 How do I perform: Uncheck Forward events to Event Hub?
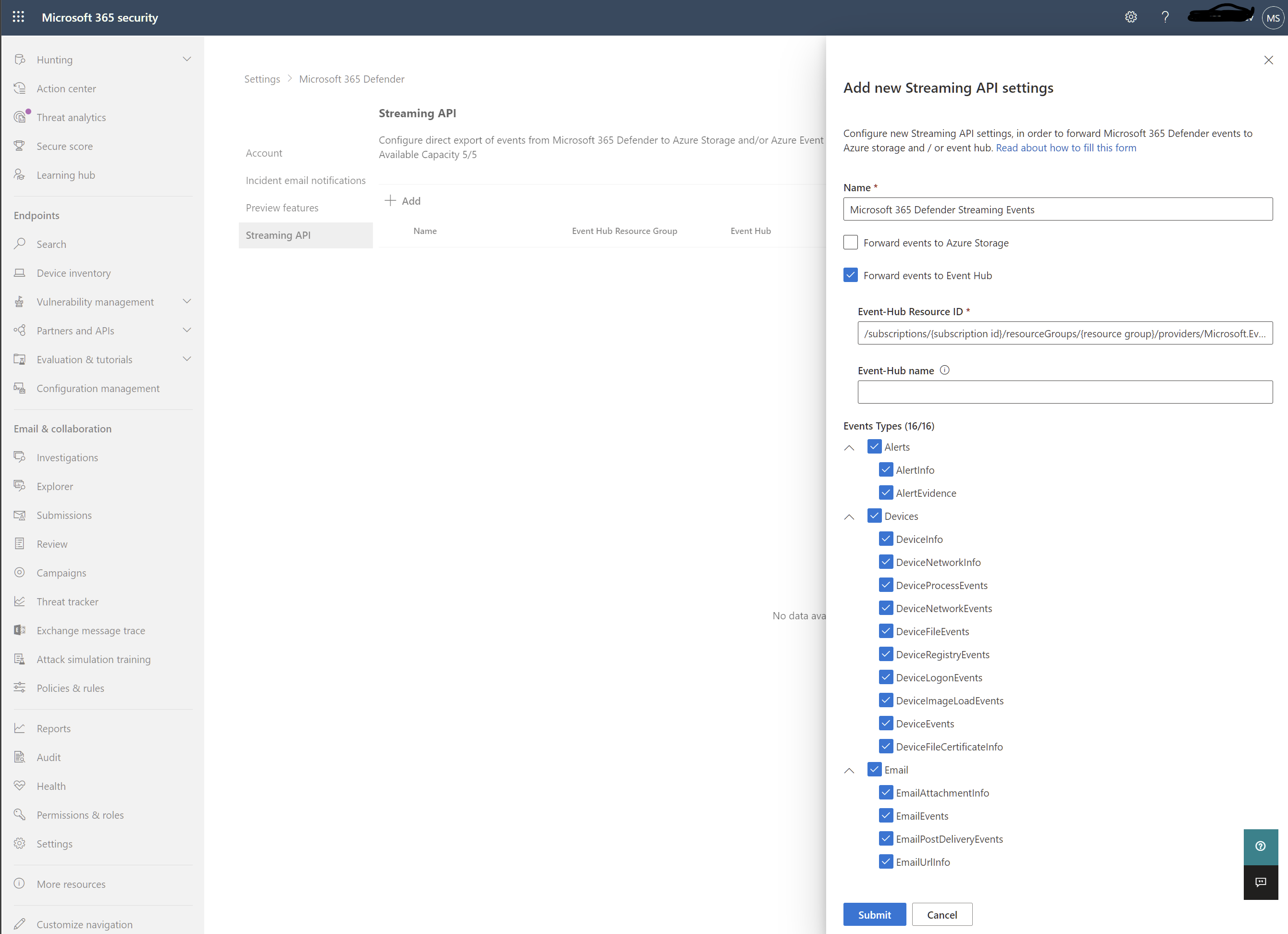850,275
